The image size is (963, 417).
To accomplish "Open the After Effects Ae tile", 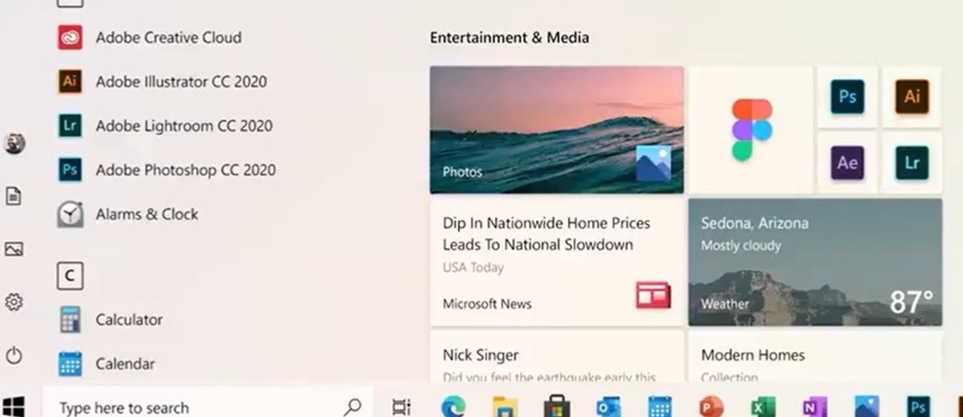I will pyautogui.click(x=848, y=163).
